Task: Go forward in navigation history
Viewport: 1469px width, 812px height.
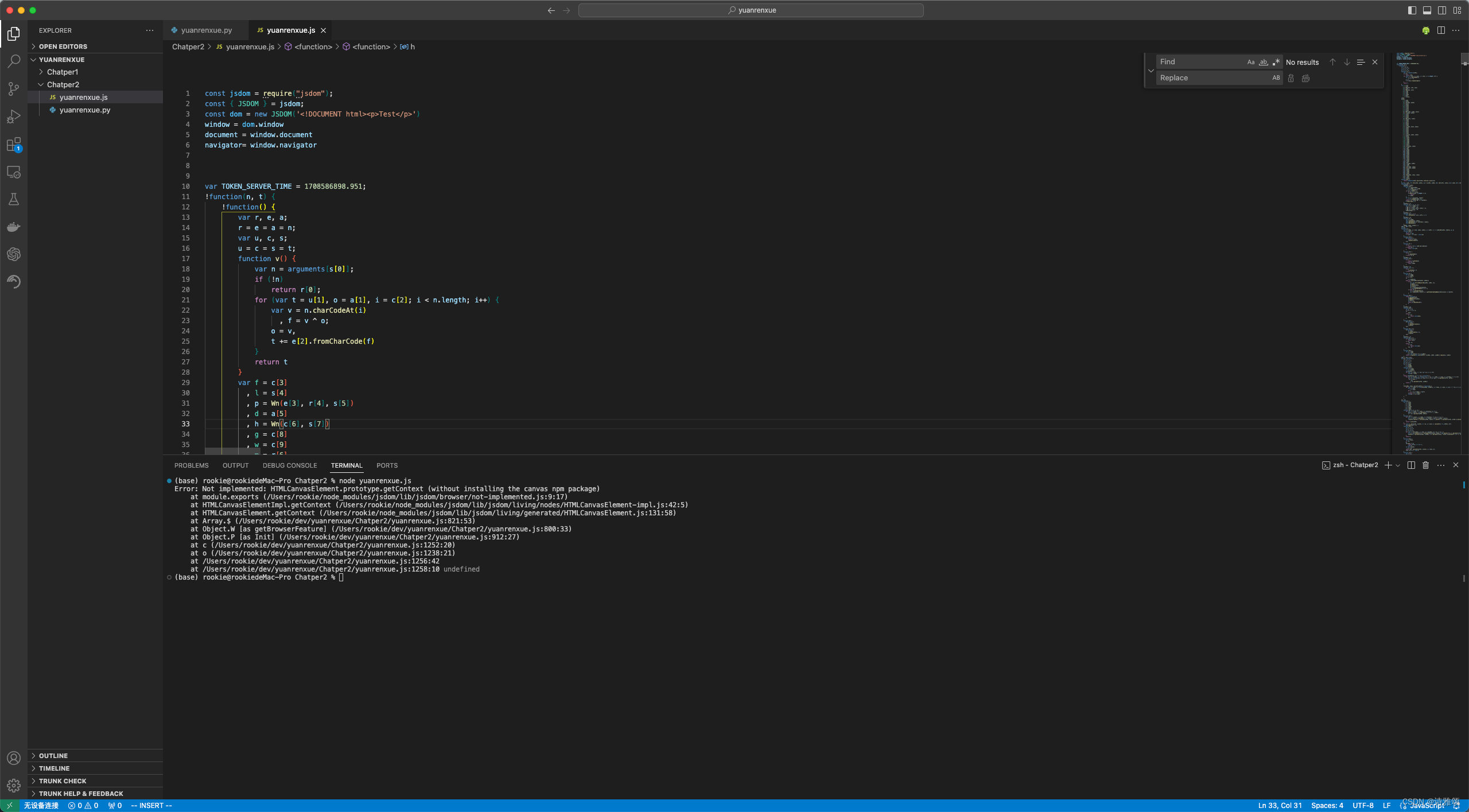Action: point(566,10)
